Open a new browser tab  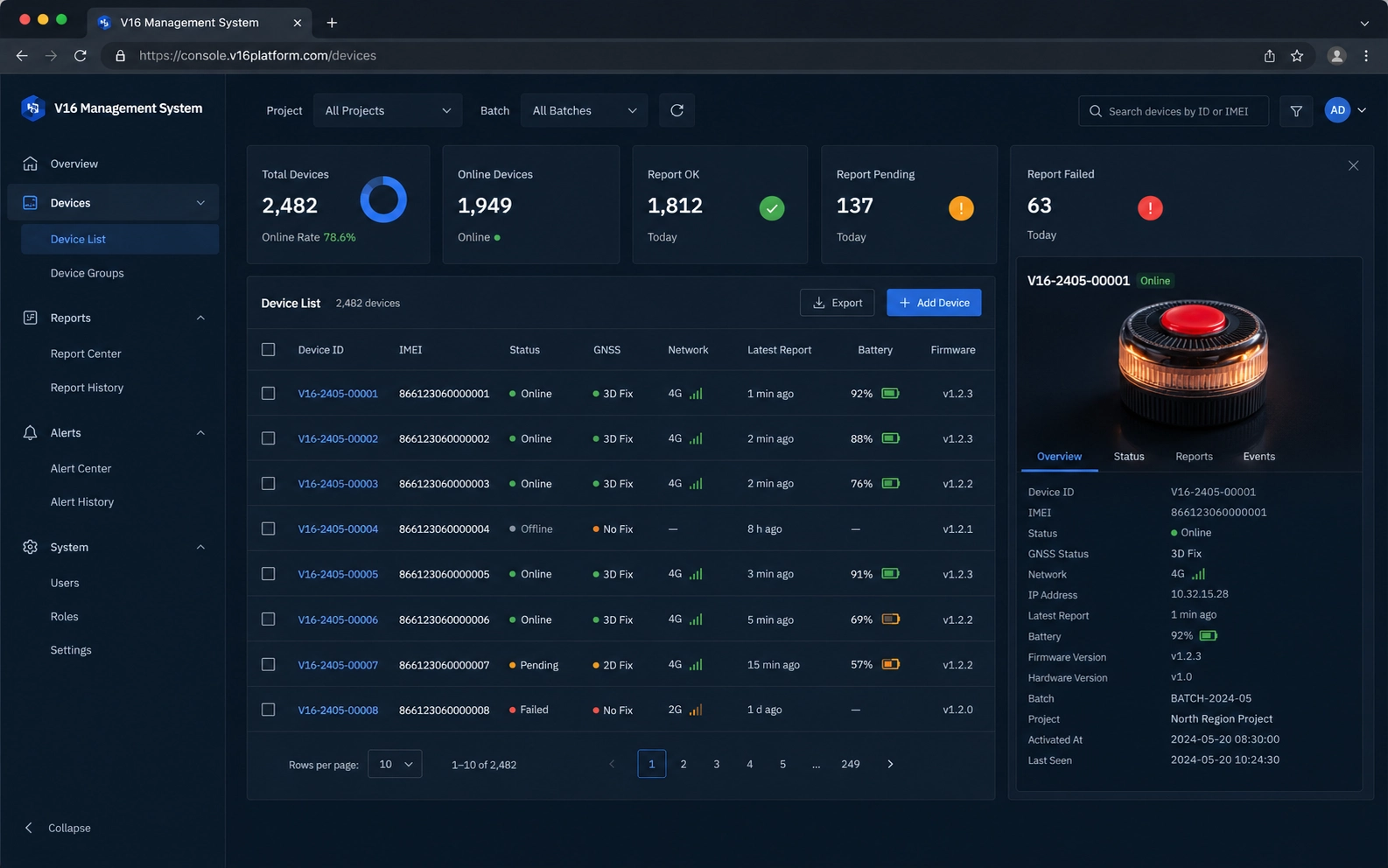(332, 23)
